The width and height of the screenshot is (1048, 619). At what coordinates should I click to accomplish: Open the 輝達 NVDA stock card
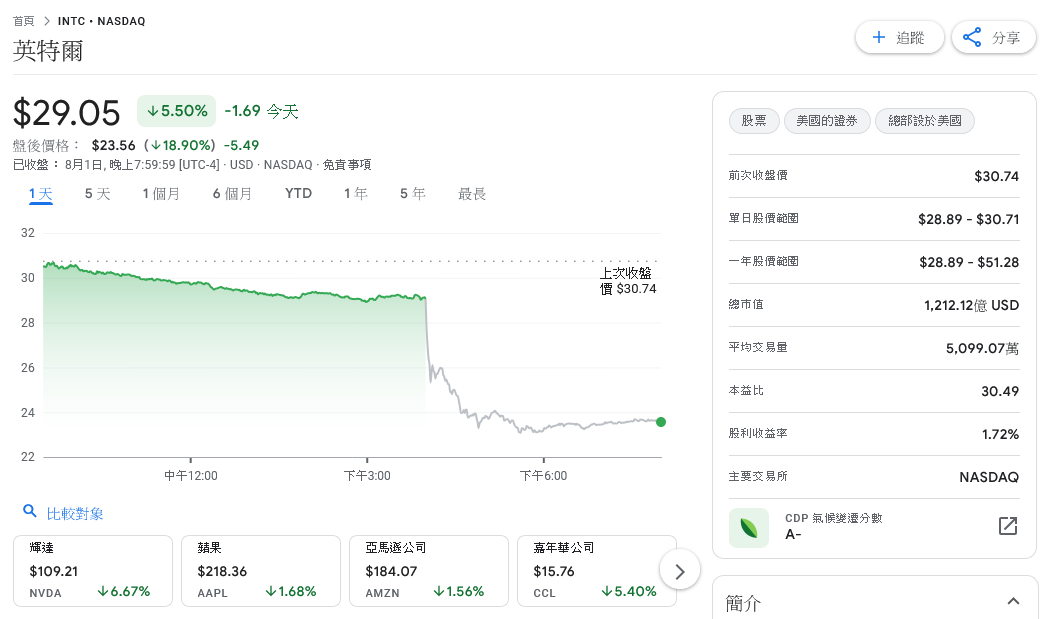pyautogui.click(x=93, y=571)
